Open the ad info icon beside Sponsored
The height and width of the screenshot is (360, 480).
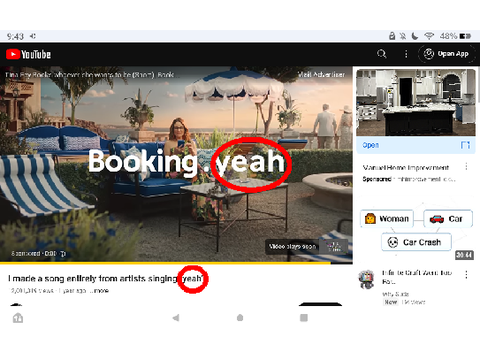click(63, 254)
